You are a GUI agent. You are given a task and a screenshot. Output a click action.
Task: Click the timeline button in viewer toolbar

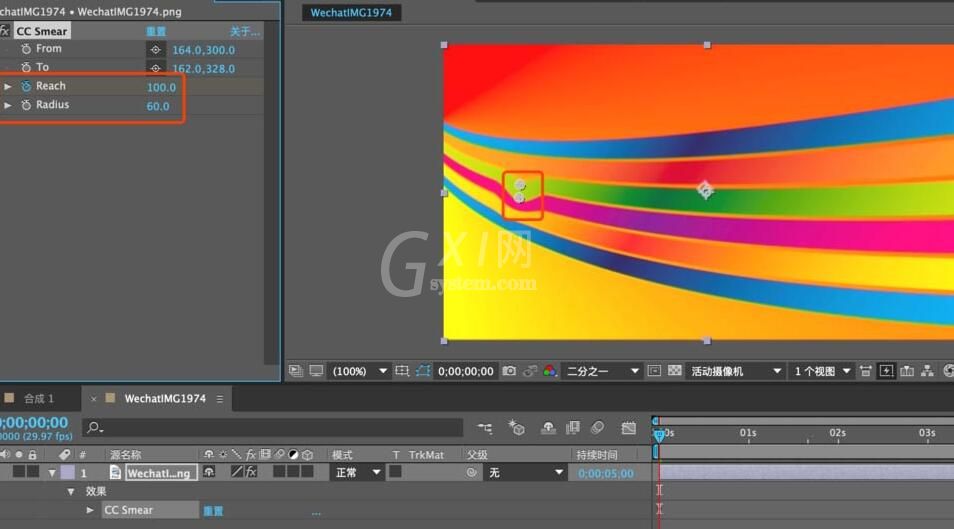click(907, 371)
